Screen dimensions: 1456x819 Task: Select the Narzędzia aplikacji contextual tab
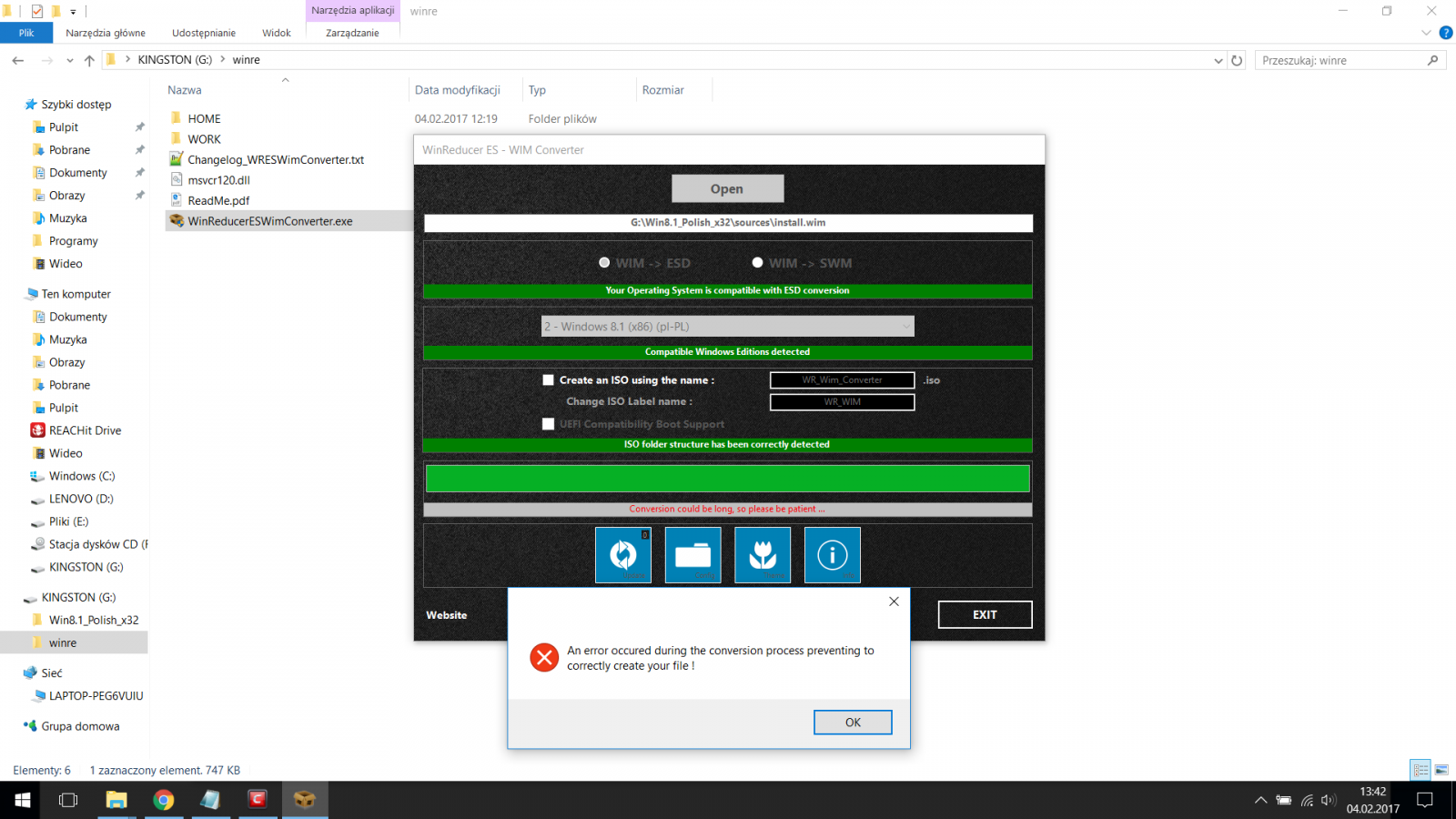coord(353,10)
